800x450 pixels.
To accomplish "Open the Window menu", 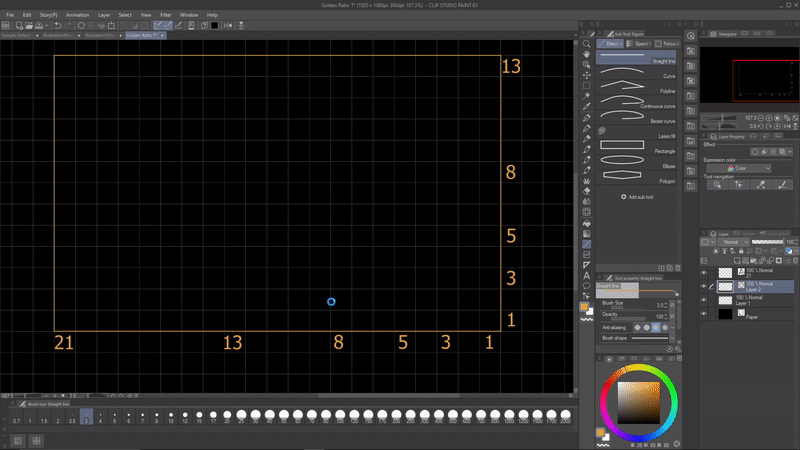I will click(189, 15).
